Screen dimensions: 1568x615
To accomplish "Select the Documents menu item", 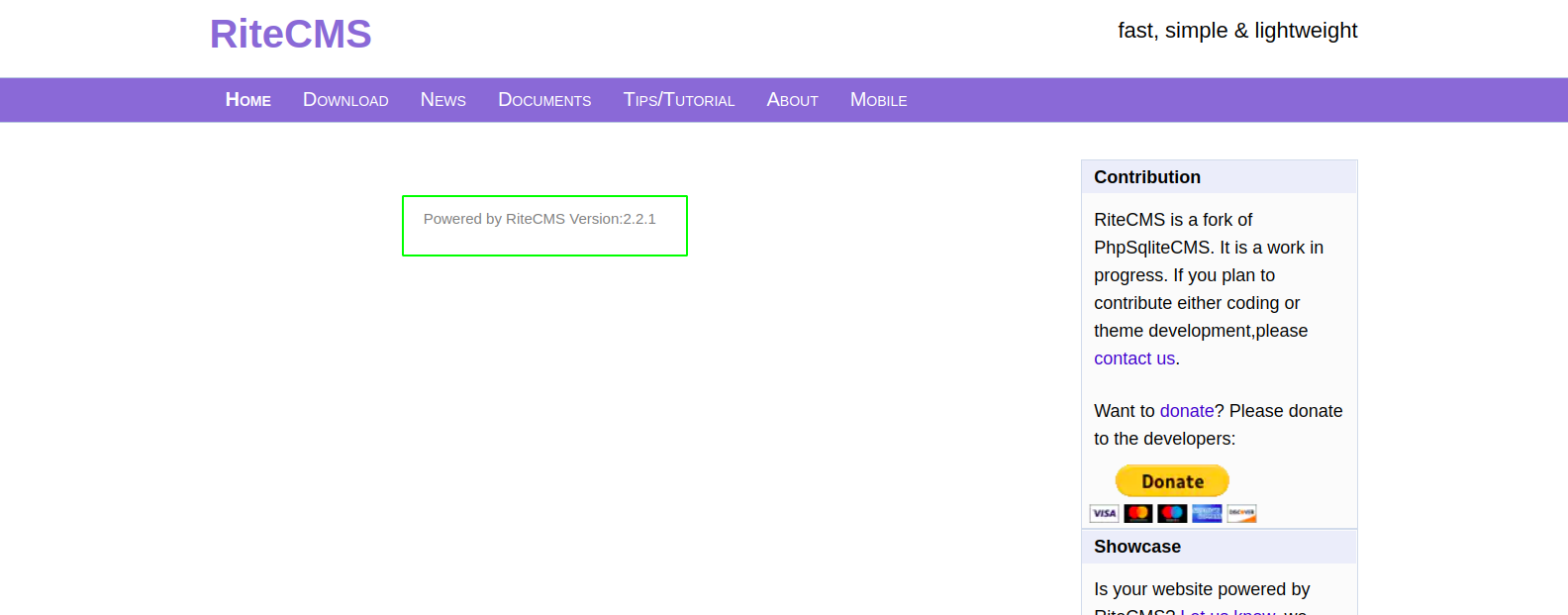I will click(x=544, y=100).
